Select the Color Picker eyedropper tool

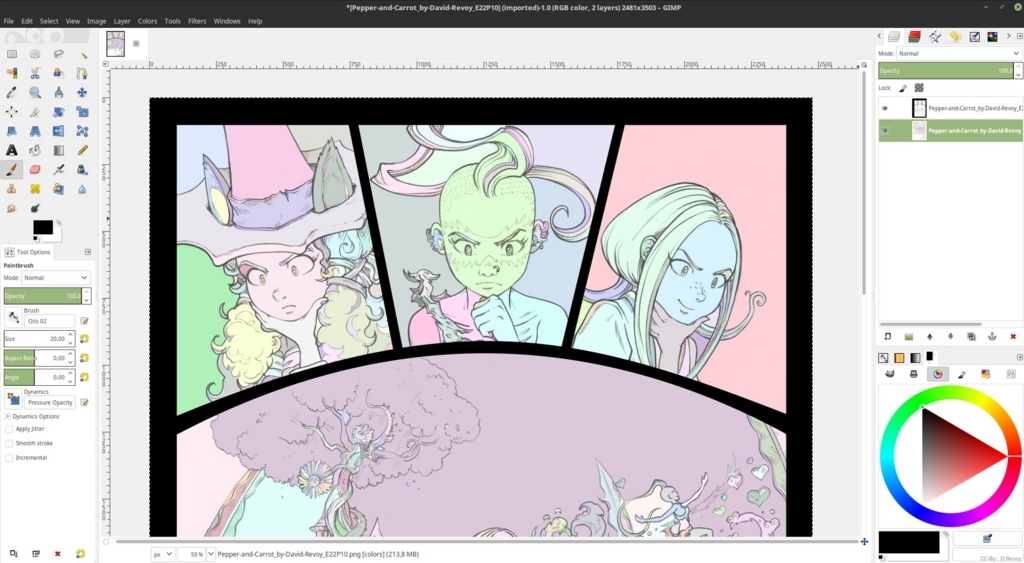point(12,93)
